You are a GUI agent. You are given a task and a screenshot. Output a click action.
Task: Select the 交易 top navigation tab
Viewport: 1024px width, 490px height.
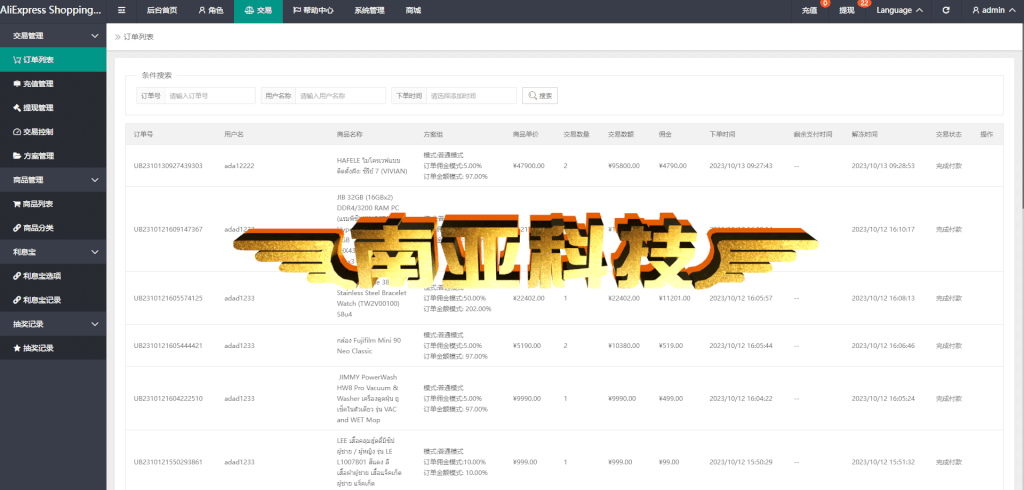(x=258, y=10)
